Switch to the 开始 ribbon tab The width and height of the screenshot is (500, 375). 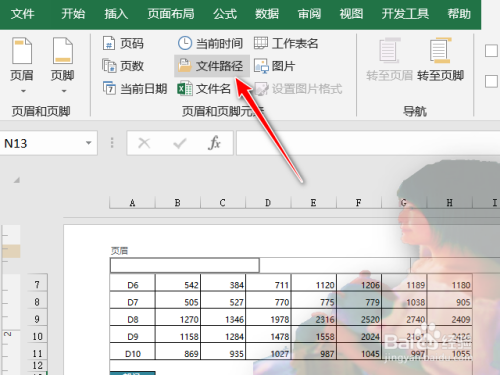tap(73, 14)
